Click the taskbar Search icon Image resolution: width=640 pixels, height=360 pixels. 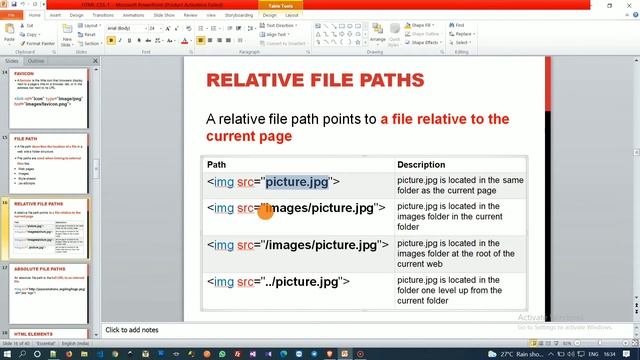pyautogui.click(x=22, y=354)
